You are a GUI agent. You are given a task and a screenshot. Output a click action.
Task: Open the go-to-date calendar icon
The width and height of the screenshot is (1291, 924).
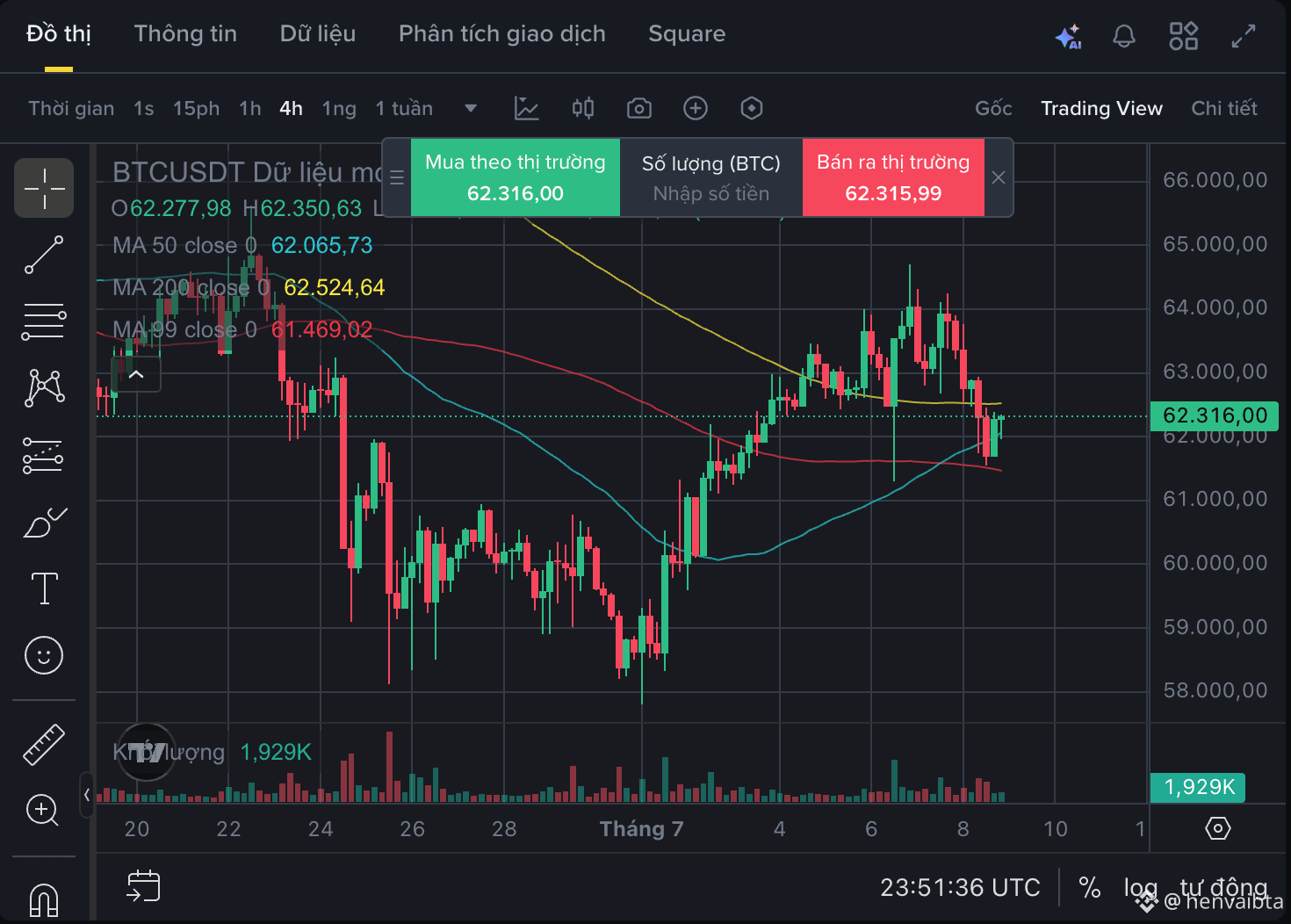(x=143, y=885)
